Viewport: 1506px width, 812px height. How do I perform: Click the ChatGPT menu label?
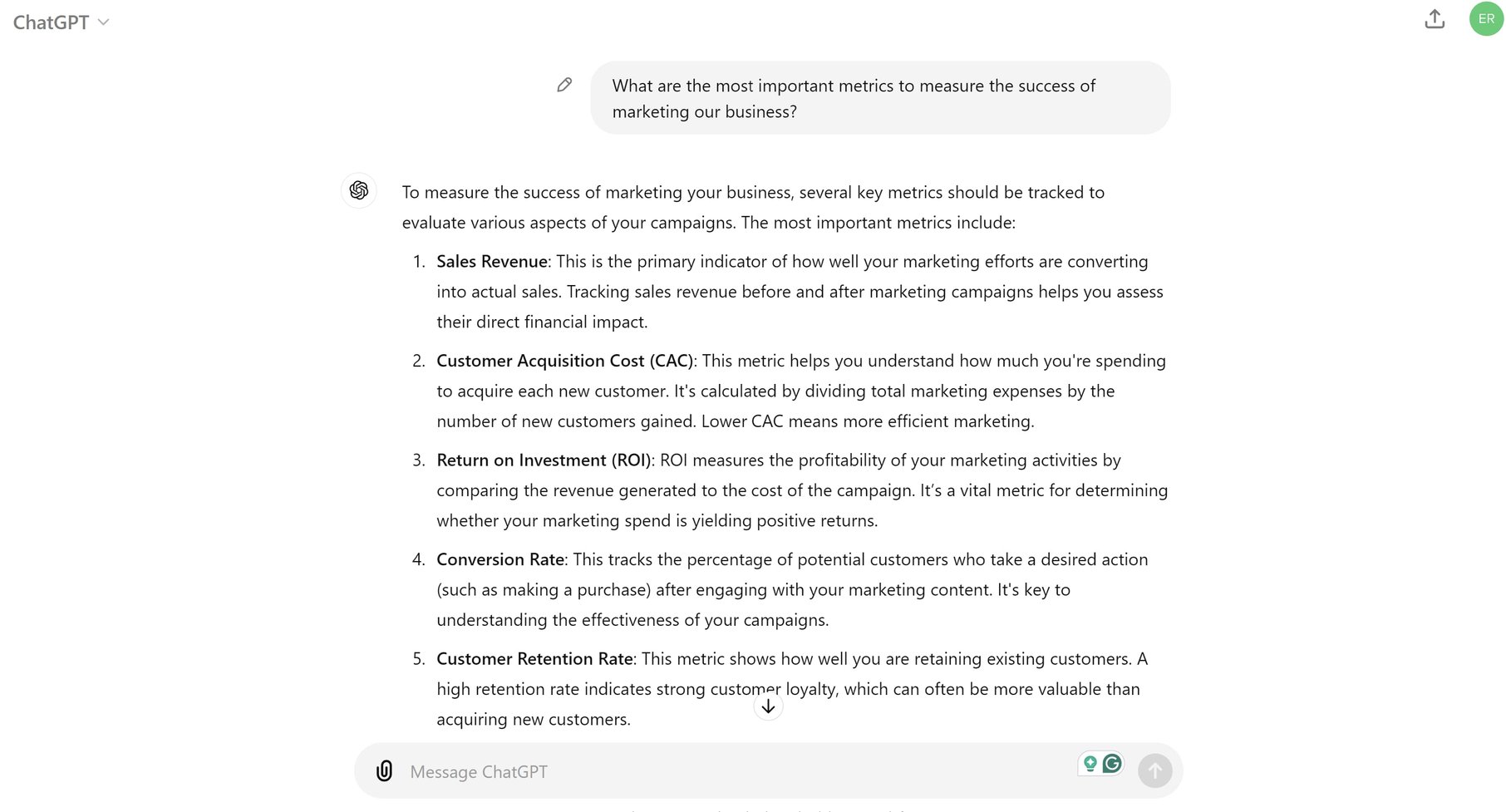coord(50,22)
